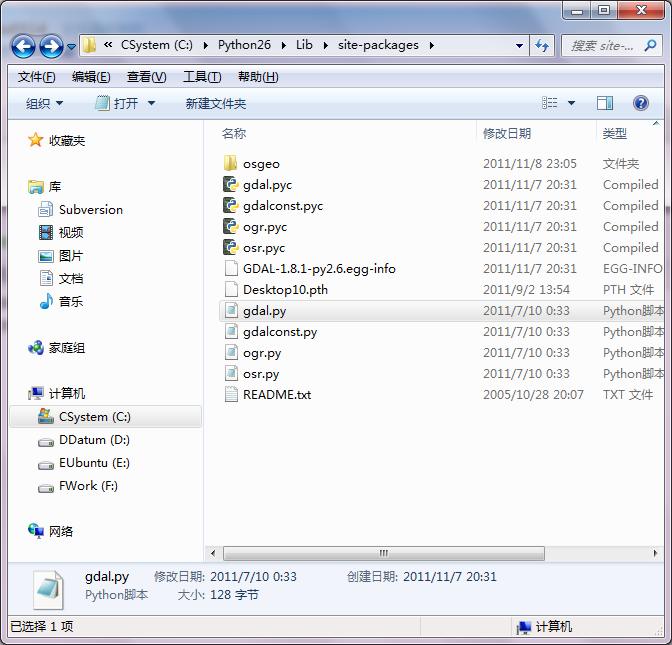Open the 编辑(E) menu
Viewport: 672px width, 645px height.
[x=91, y=77]
